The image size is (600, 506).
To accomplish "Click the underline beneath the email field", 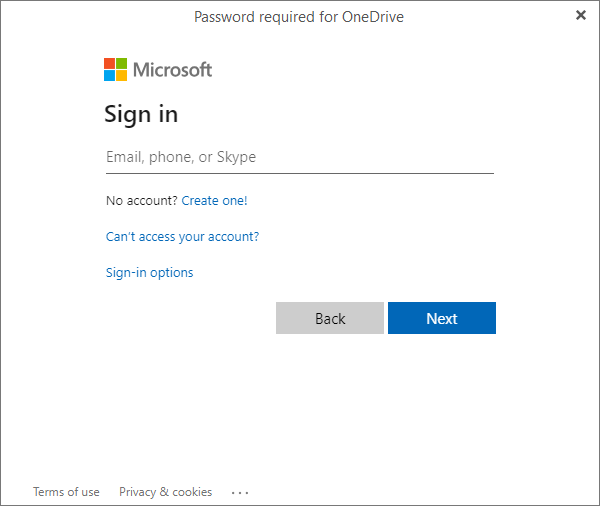I will click(x=299, y=173).
